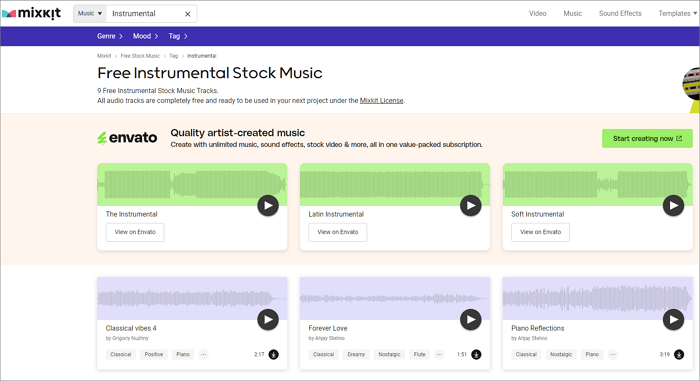The width and height of the screenshot is (700, 381).
Task: Show more tags on Piano Reflections
Action: tap(613, 355)
